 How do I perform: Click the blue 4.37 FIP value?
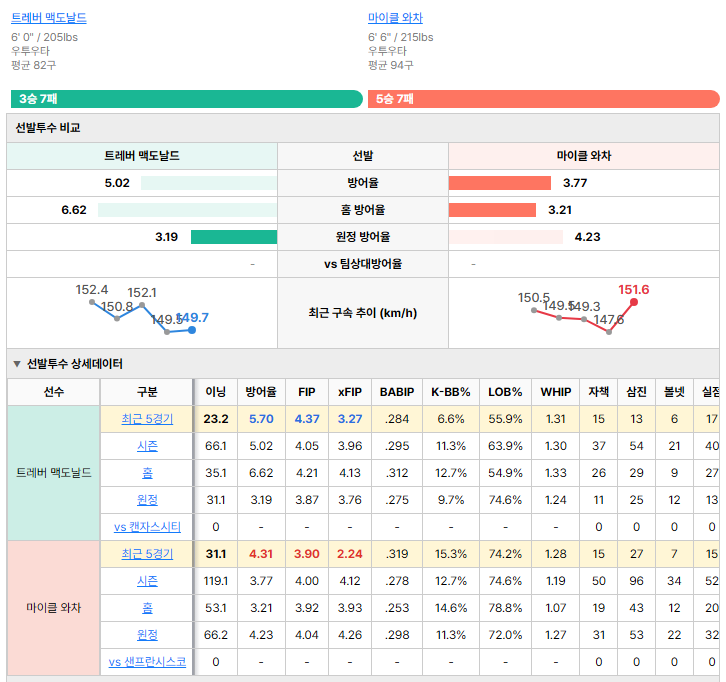(x=307, y=419)
